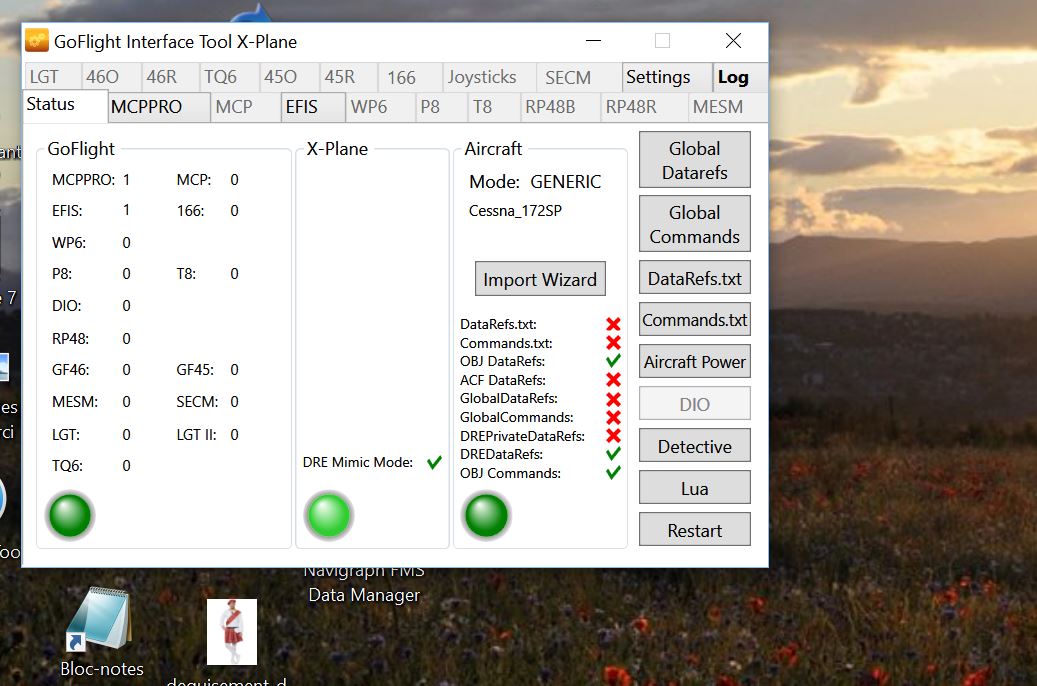The image size is (1037, 686).
Task: Click the green check beside OBJ DataRefs
Action: [613, 361]
